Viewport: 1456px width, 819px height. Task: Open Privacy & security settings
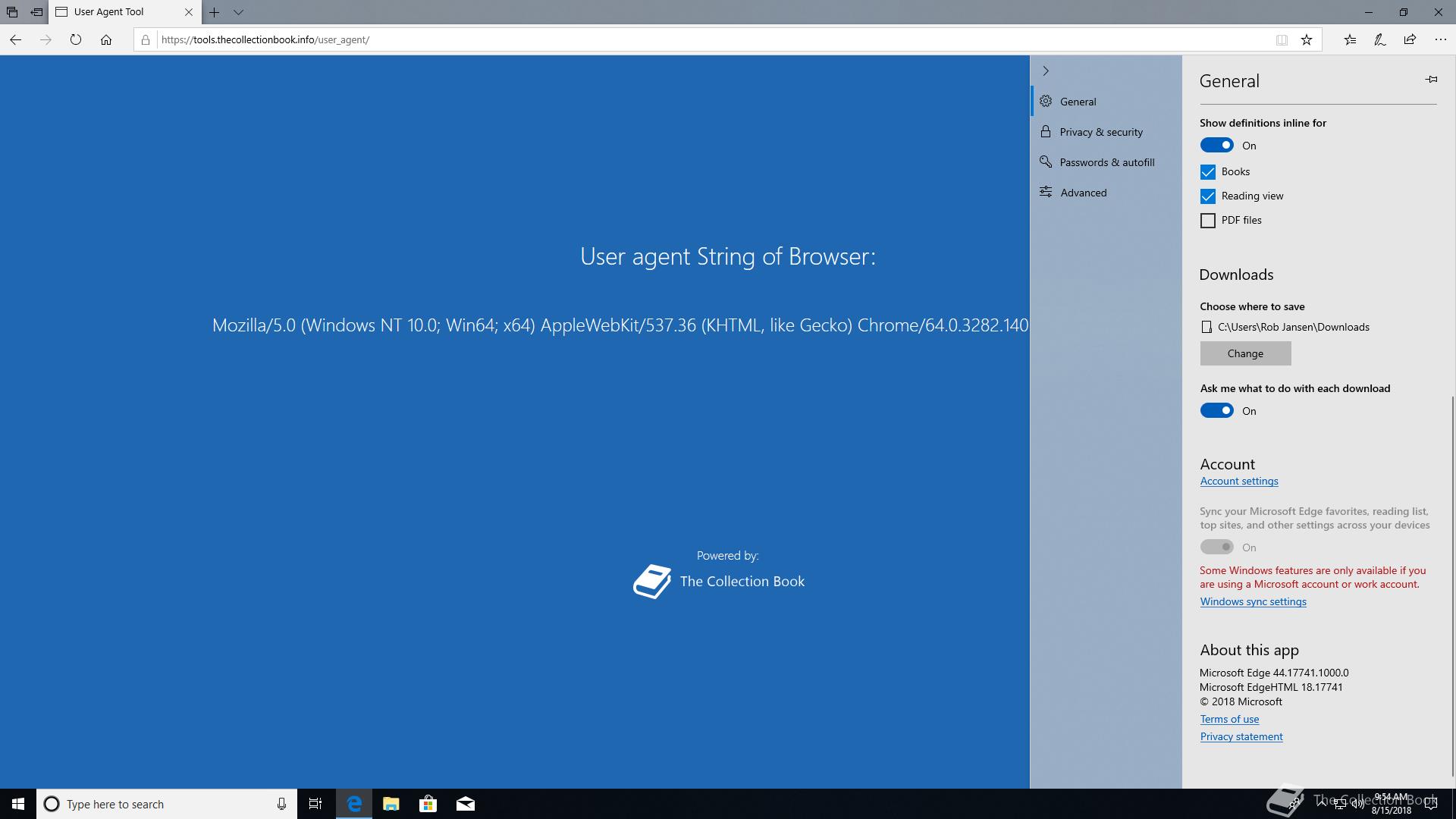pyautogui.click(x=1106, y=132)
